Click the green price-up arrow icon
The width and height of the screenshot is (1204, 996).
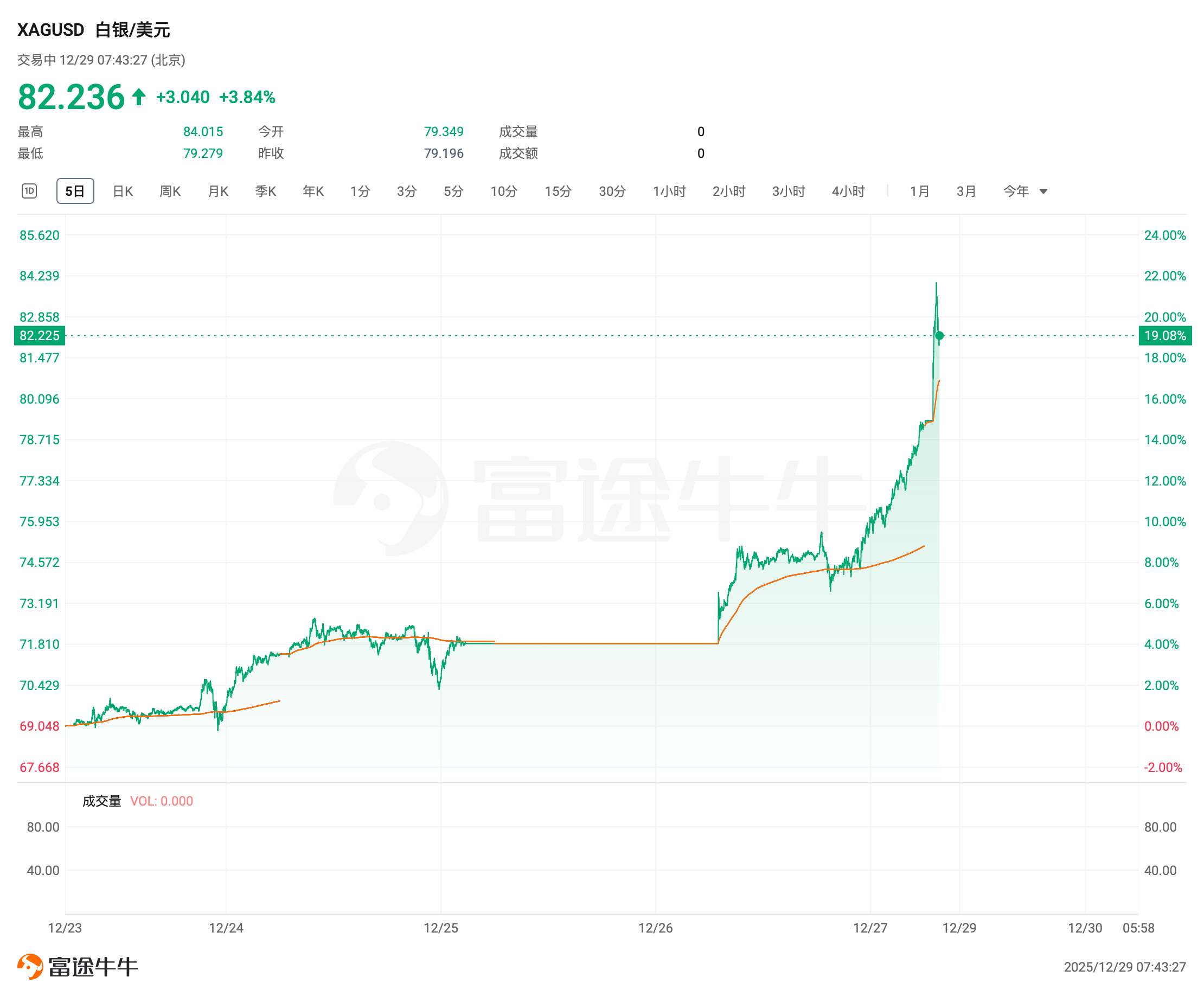pos(139,97)
